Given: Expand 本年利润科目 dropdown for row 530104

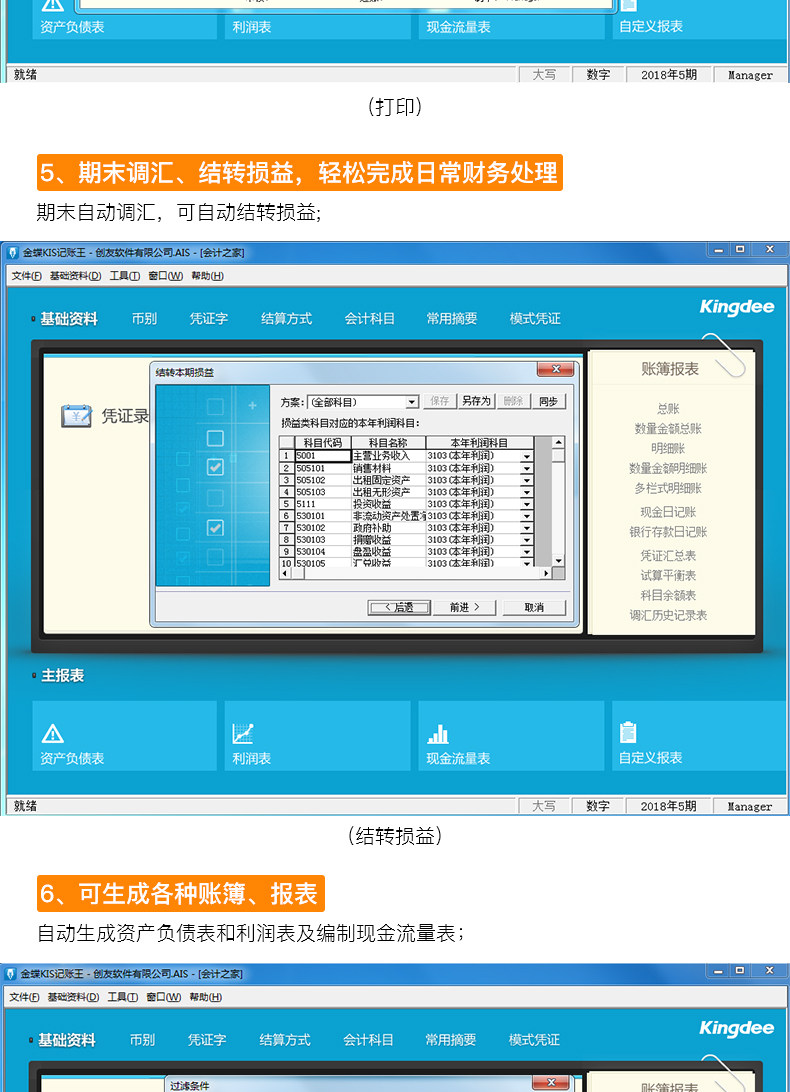Looking at the screenshot, I should [x=527, y=552].
